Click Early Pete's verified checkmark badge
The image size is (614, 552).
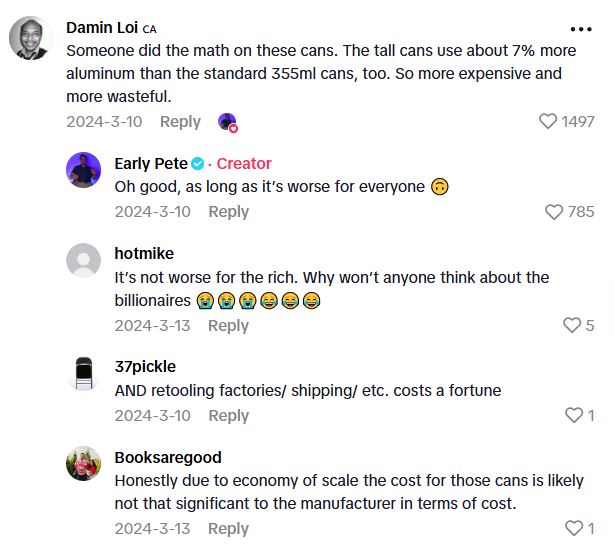click(198, 163)
